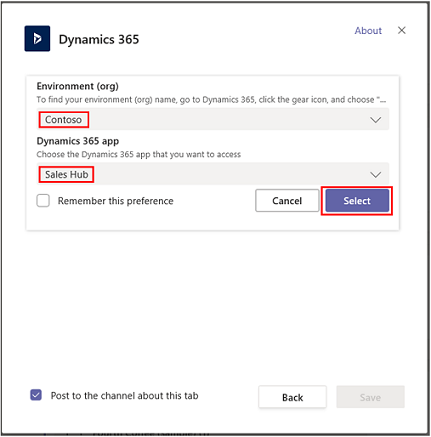Click the Dynamics 365 title text
This screenshot has width=431, height=437.
point(99,39)
